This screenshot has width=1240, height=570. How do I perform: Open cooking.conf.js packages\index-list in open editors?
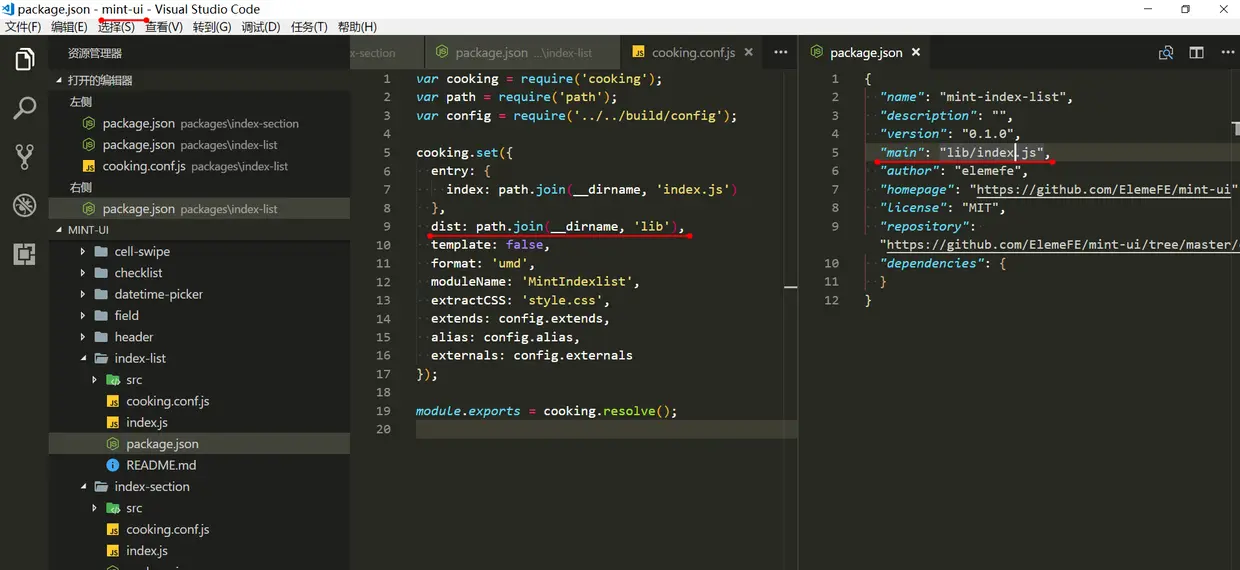pos(199,166)
